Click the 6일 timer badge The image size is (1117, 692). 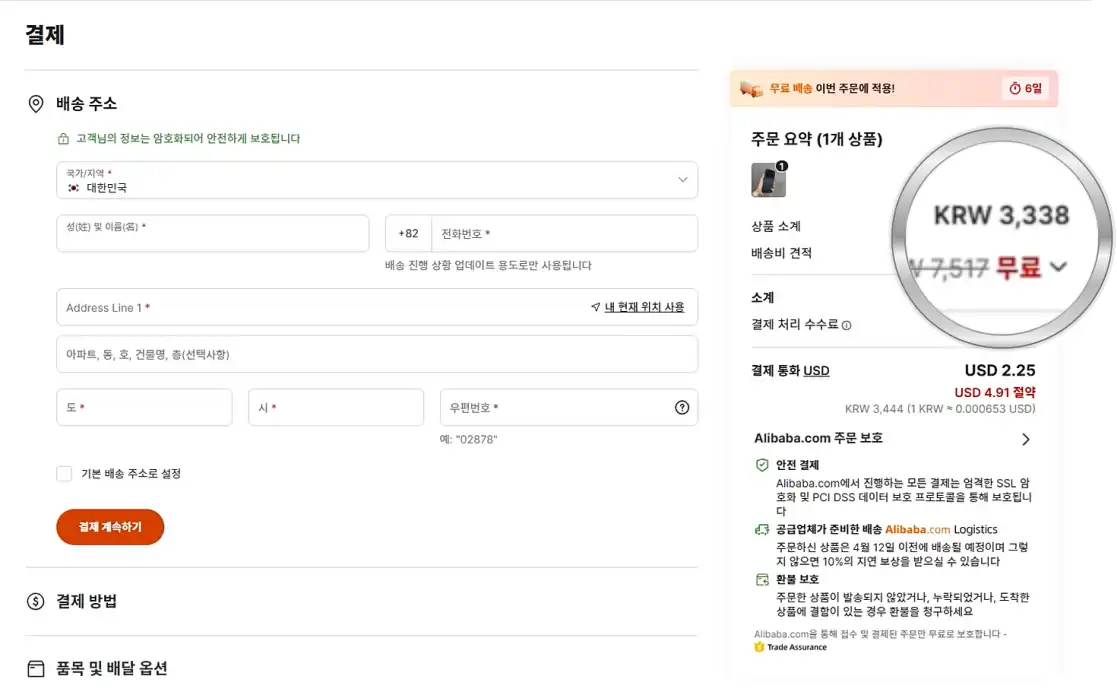click(x=1025, y=88)
